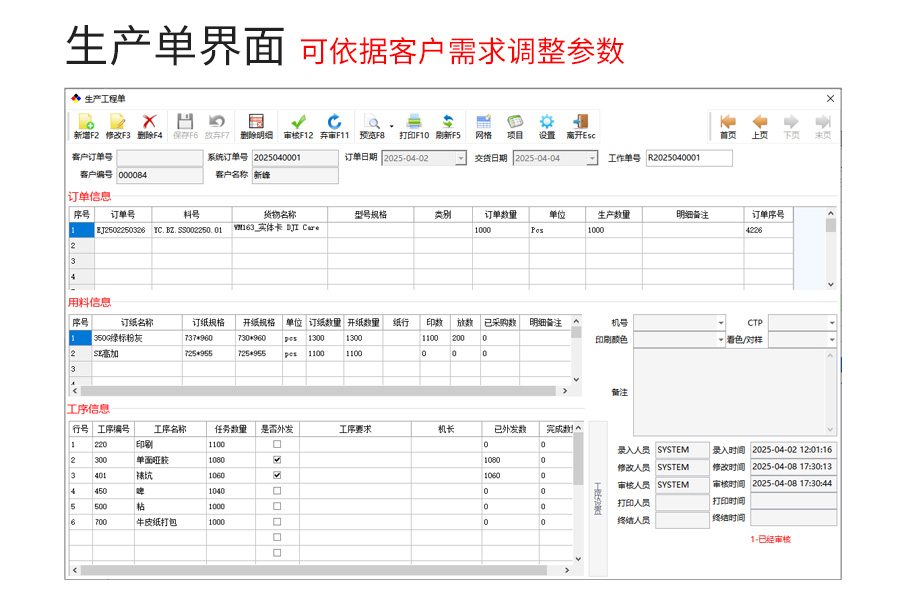This screenshot has height=600, width=900.
Task: Click the 货物名称 column header
Action: pyautogui.click(x=280, y=215)
